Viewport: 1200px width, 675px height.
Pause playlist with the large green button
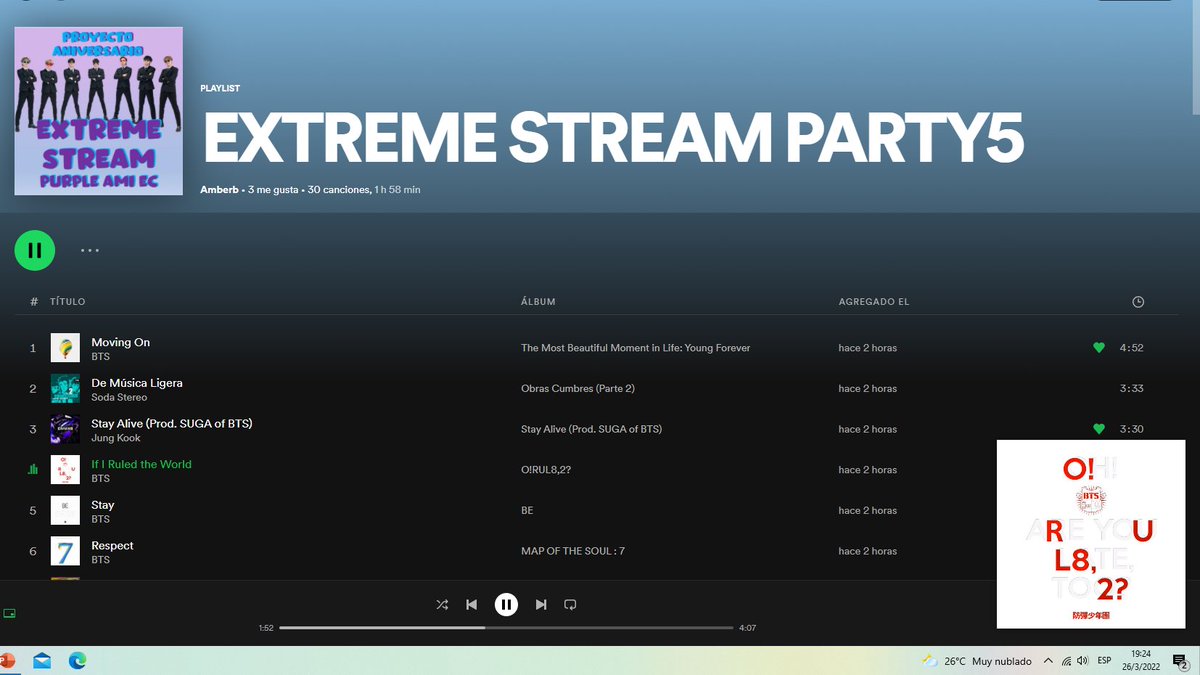point(35,250)
